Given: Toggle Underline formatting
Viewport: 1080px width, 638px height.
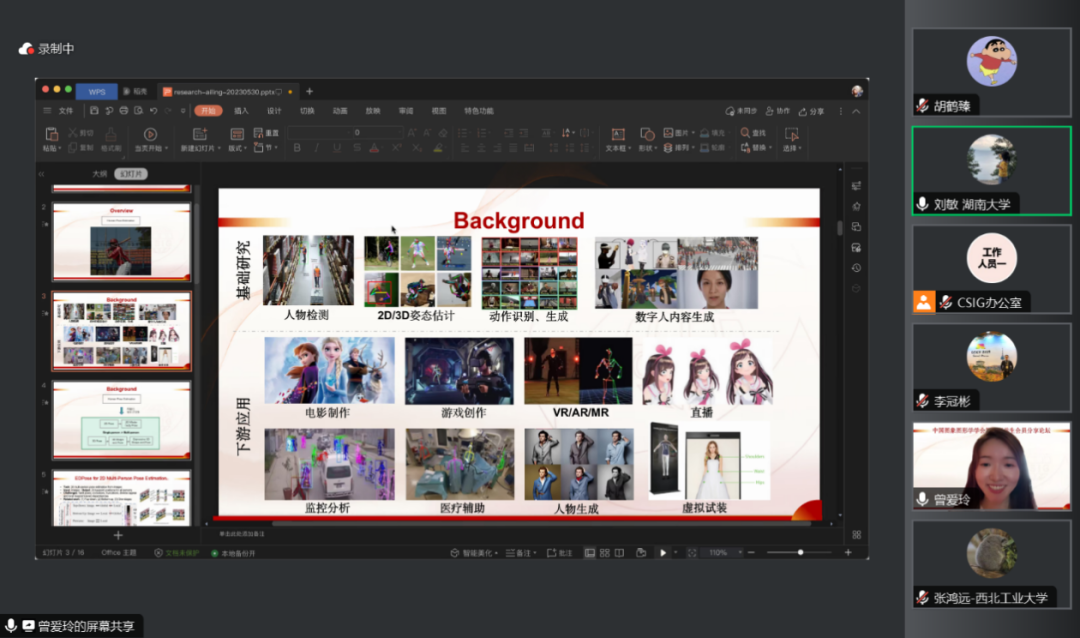Looking at the screenshot, I should [337, 147].
